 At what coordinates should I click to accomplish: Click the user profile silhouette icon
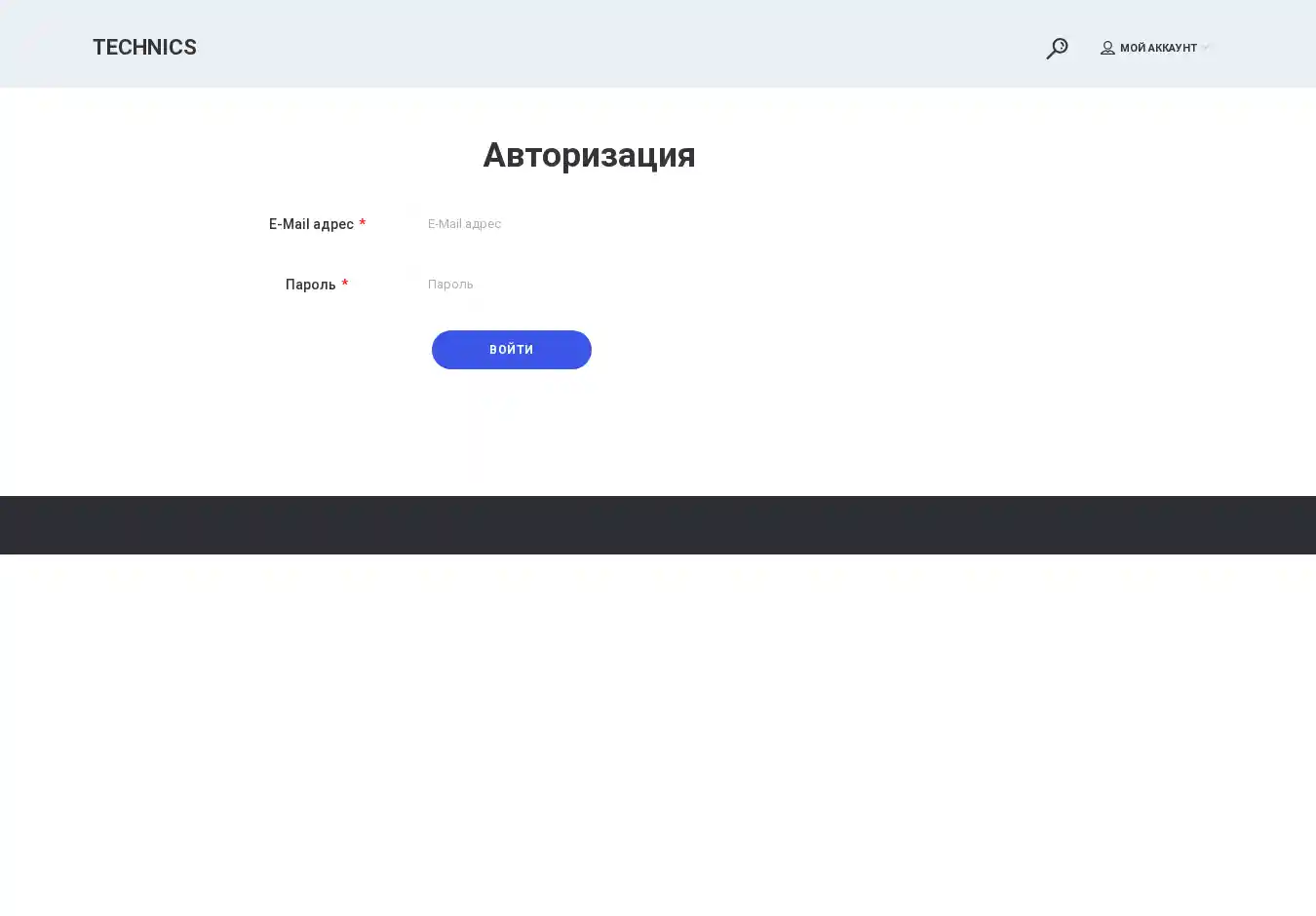(1107, 48)
